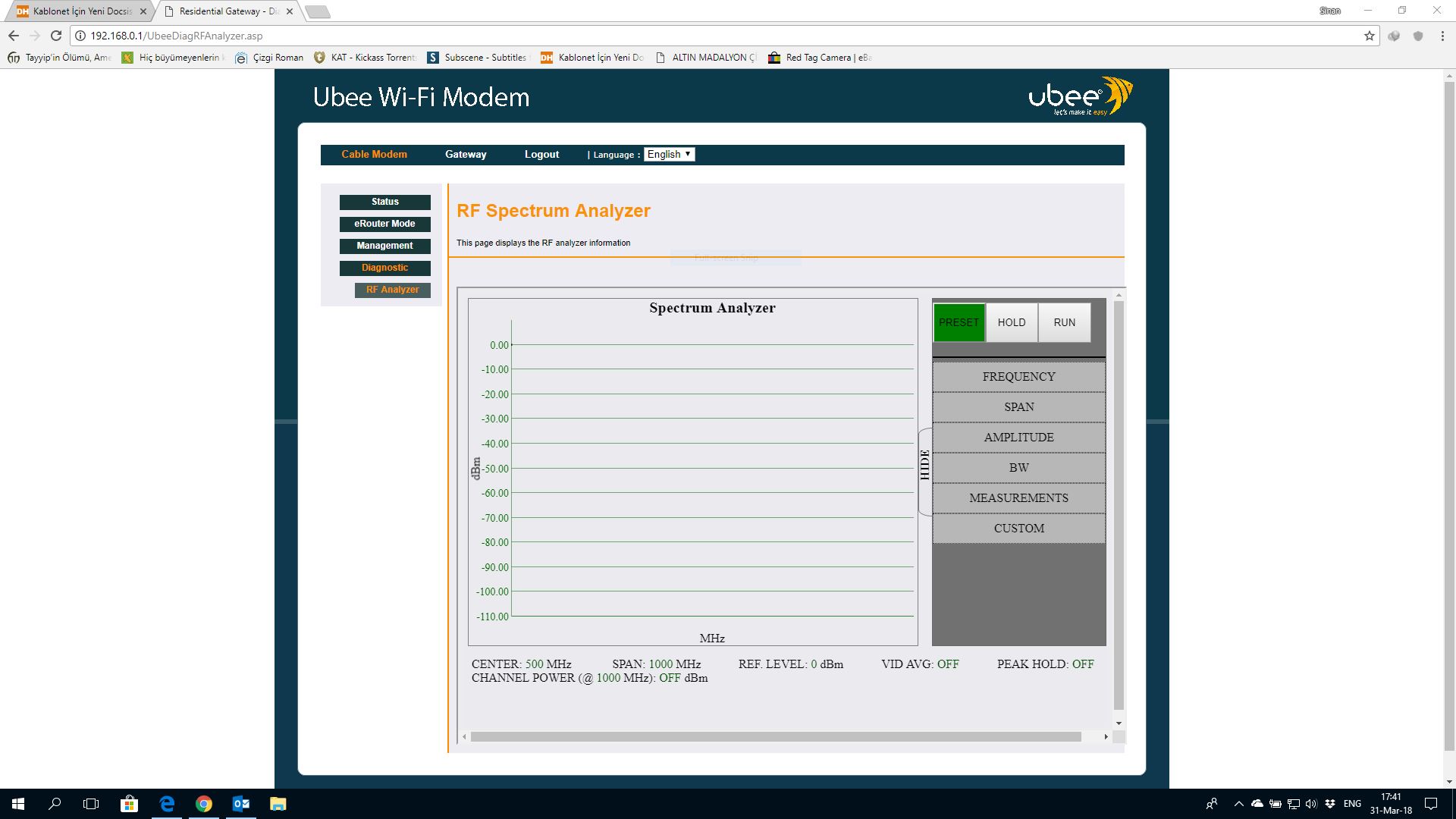
Task: Close the Kablonet İçin Yeni Docsis tab
Action: coord(143,11)
